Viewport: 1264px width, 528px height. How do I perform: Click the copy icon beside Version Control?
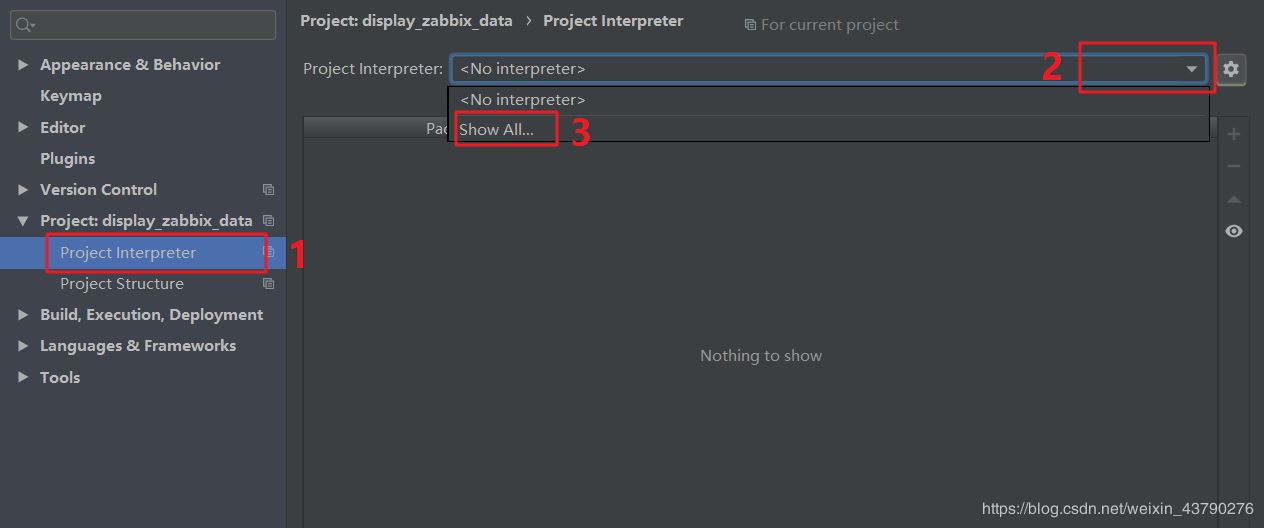(x=268, y=189)
